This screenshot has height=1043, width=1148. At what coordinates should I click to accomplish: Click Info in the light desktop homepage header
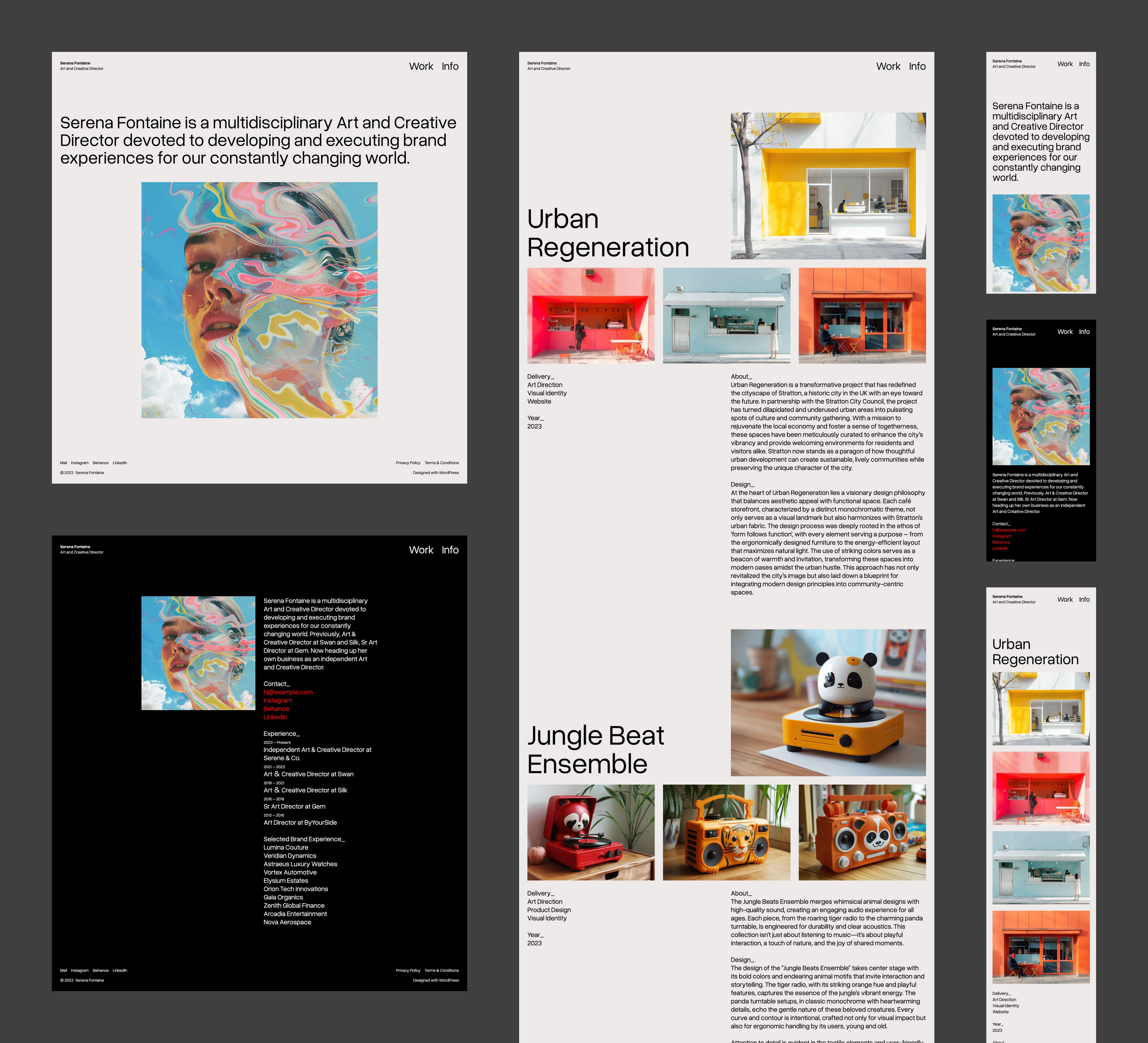tap(450, 67)
